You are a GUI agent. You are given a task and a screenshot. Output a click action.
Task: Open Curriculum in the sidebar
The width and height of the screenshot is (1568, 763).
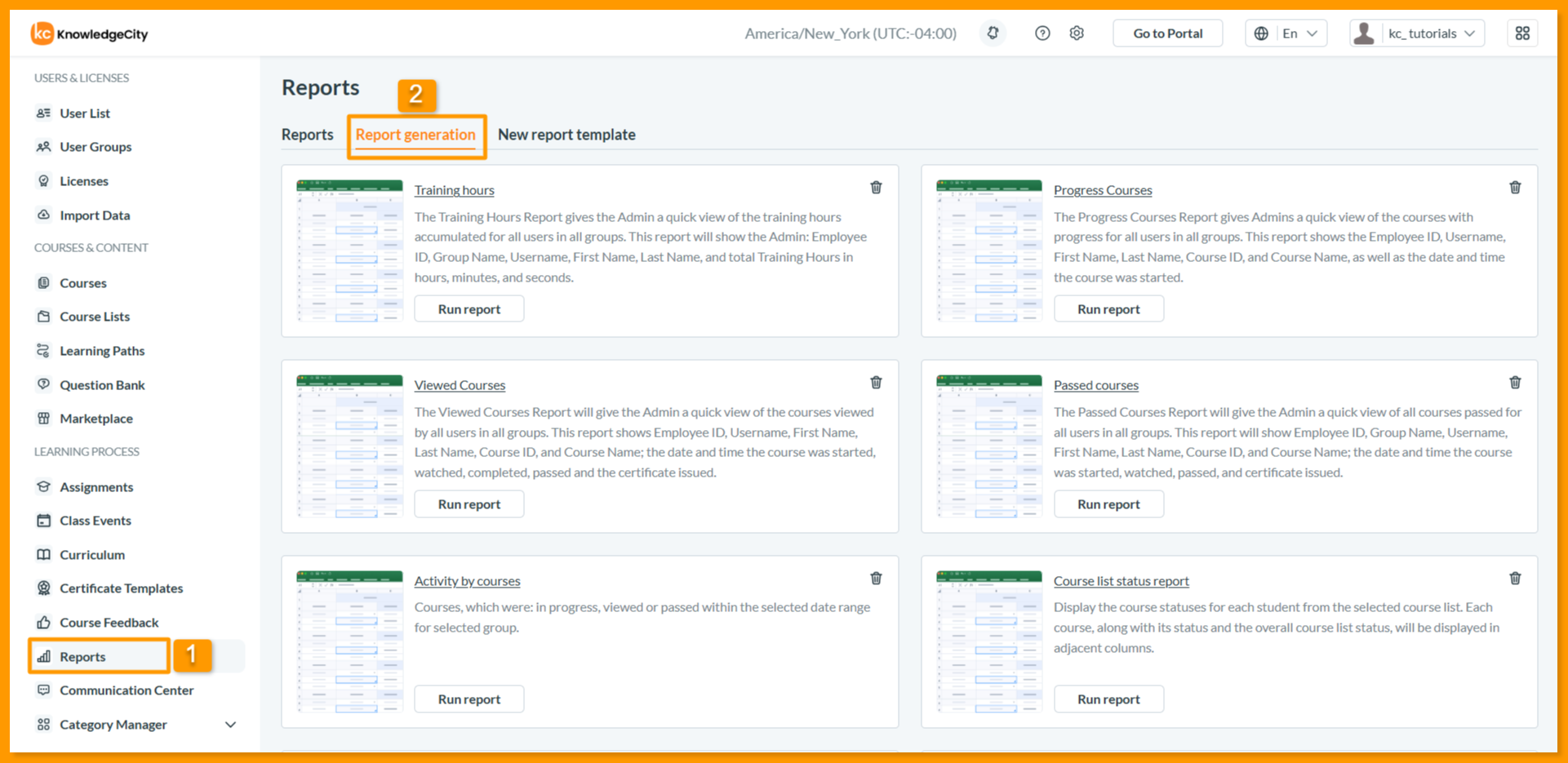pos(92,555)
